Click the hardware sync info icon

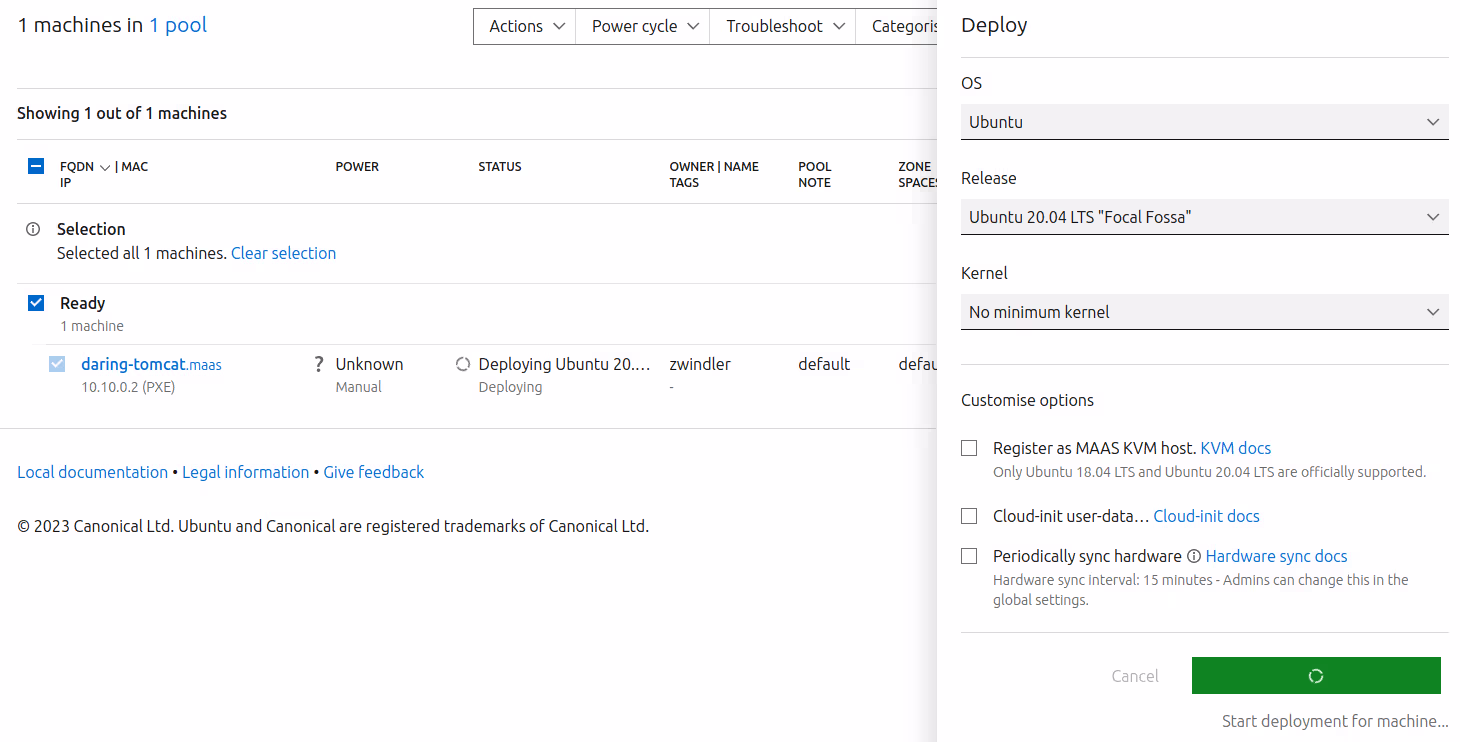click(1193, 557)
